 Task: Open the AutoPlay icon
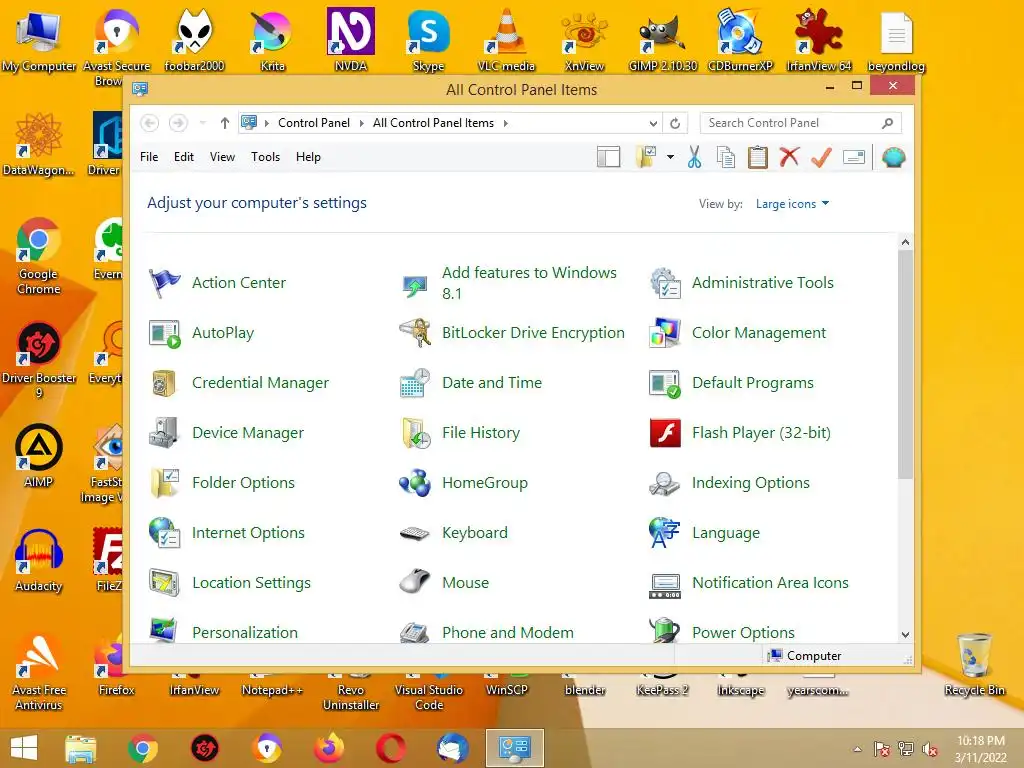(164, 333)
